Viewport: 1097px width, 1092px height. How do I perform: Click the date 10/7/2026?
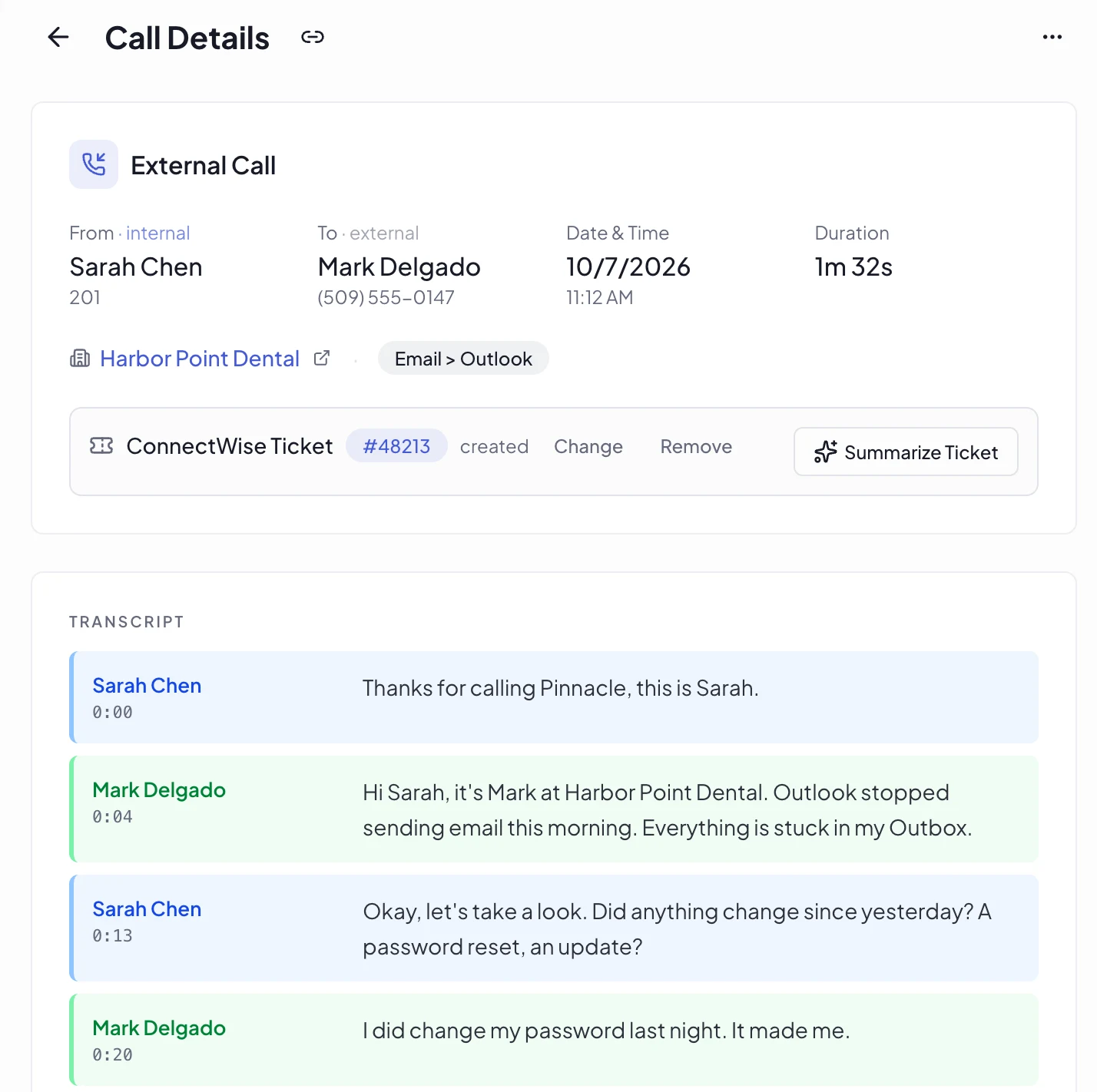[628, 267]
